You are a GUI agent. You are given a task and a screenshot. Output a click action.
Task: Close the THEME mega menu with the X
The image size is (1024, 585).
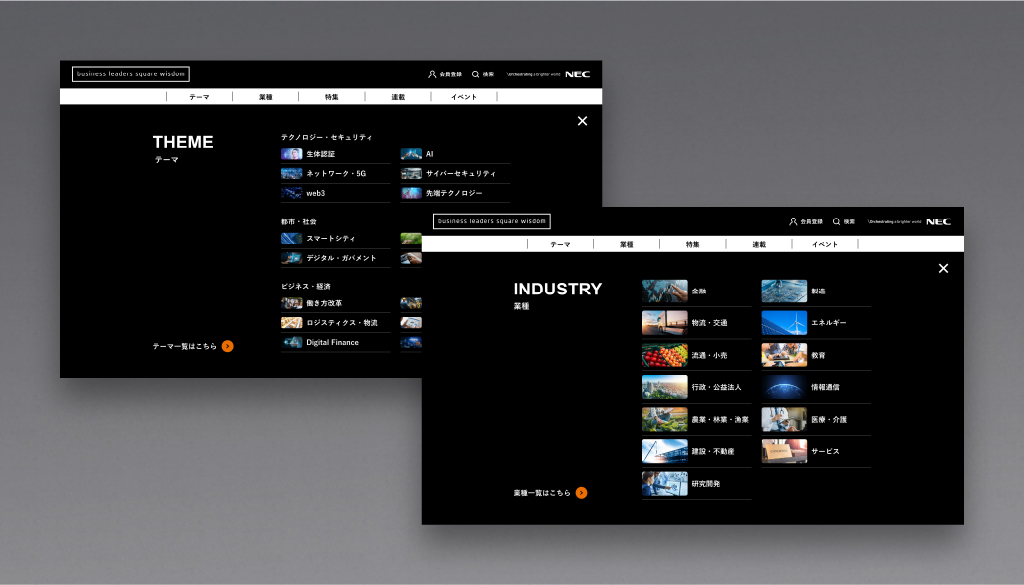click(x=583, y=121)
